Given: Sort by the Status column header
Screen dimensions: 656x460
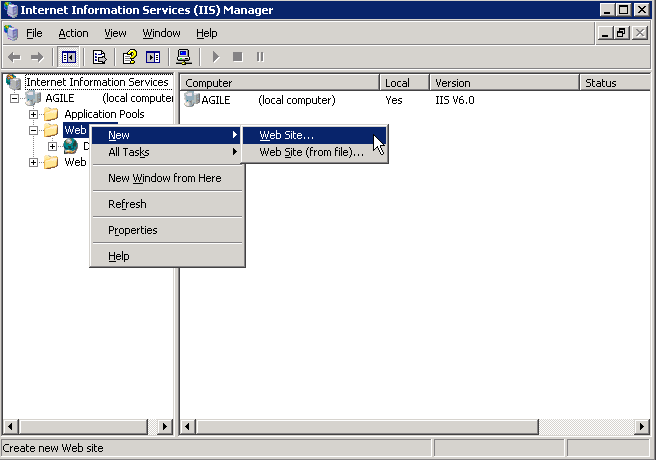Looking at the screenshot, I should [615, 83].
